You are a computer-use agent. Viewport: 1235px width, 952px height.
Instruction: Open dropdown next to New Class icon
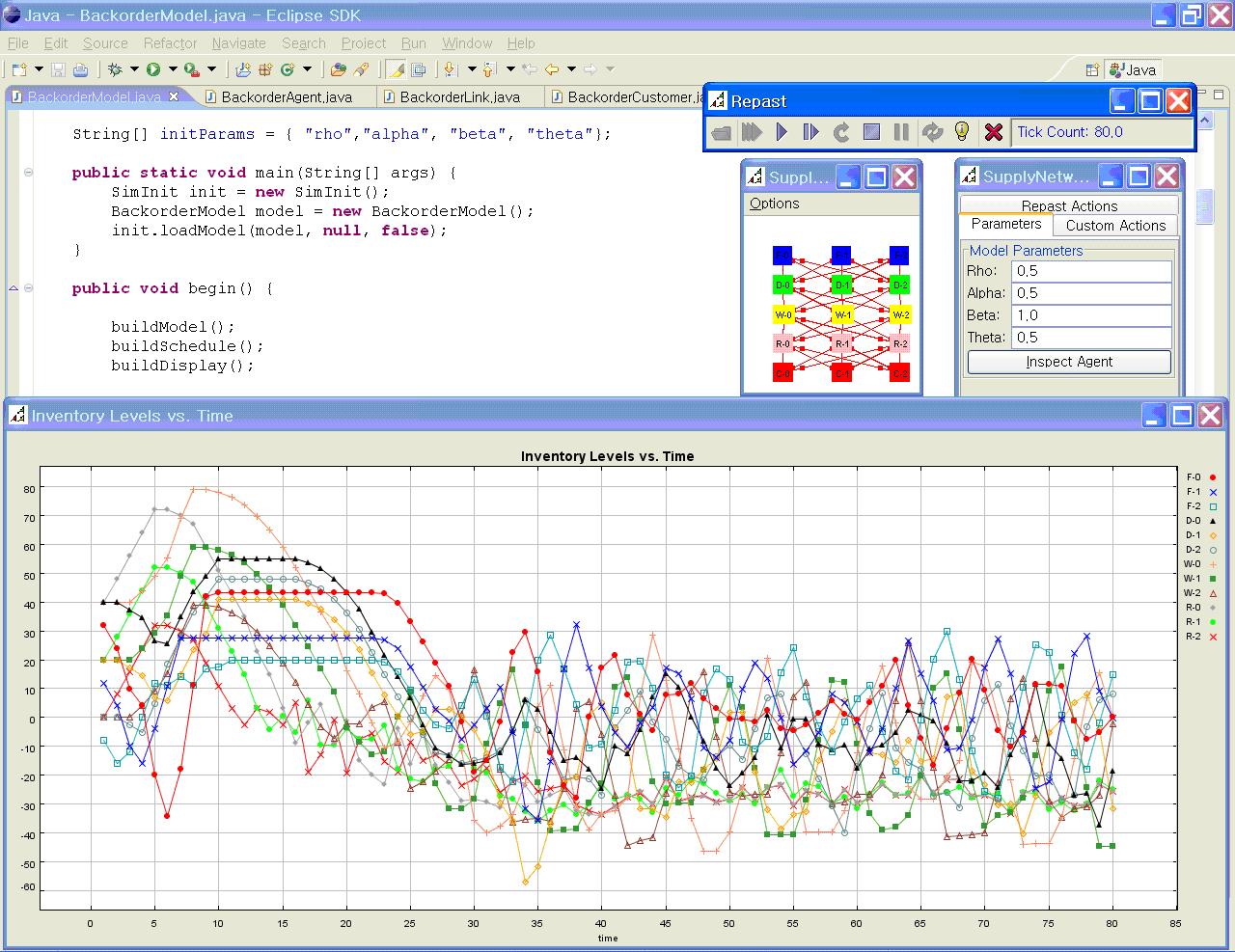coord(307,69)
